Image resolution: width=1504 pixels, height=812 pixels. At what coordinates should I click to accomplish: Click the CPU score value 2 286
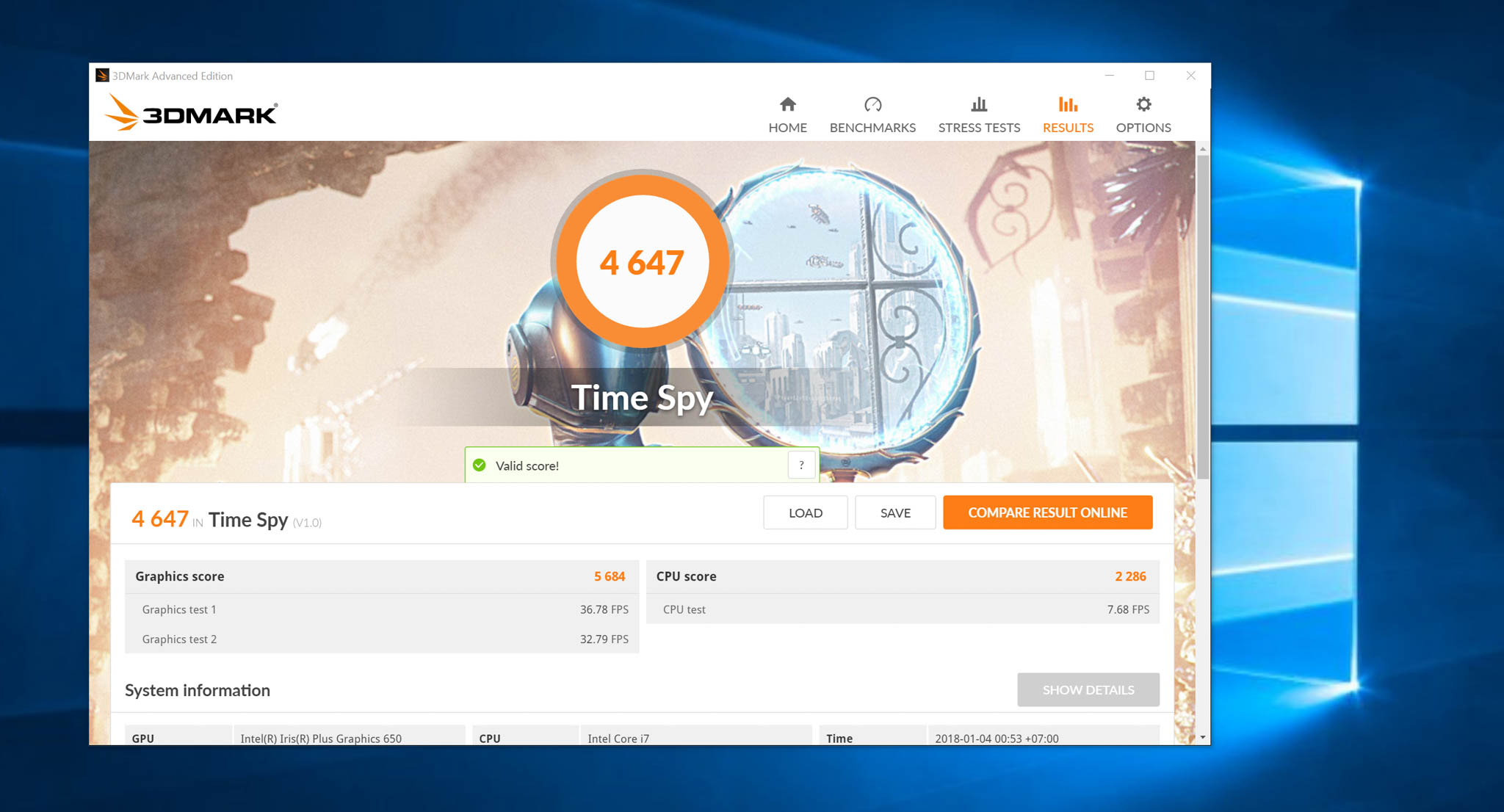point(1130,576)
